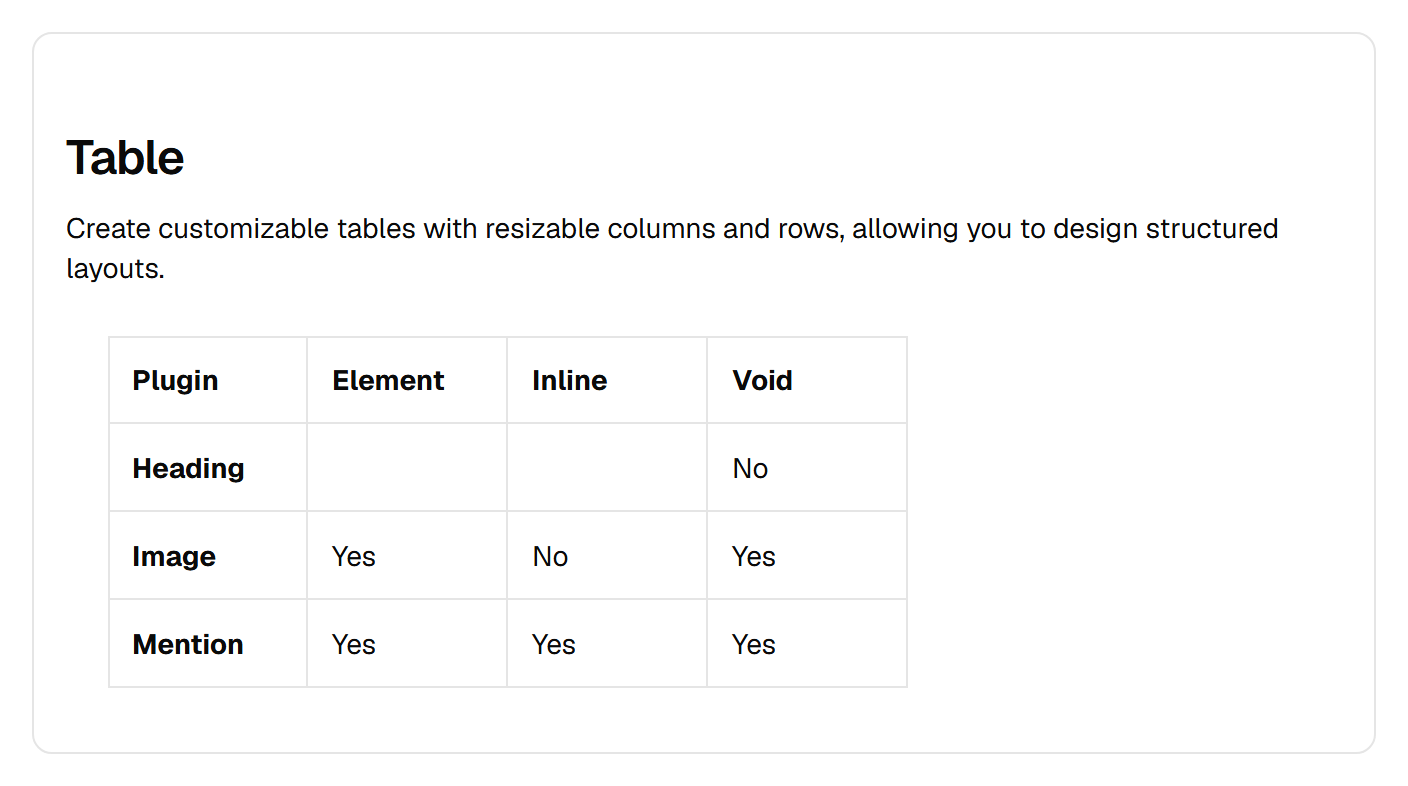Select the "Element" column header cell
Screen dimensions: 1408x786
407,380
